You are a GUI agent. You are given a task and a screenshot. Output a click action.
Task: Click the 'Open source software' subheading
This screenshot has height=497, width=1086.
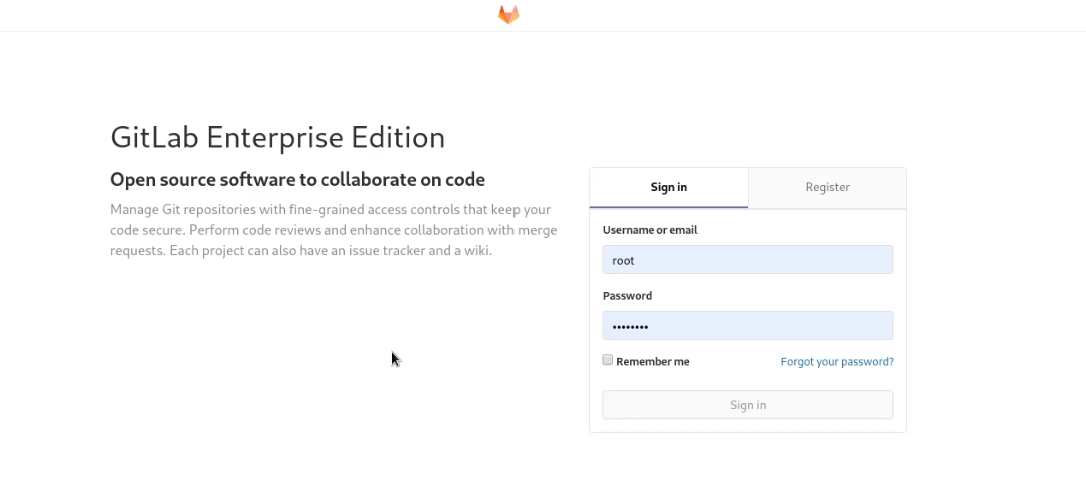point(297,180)
